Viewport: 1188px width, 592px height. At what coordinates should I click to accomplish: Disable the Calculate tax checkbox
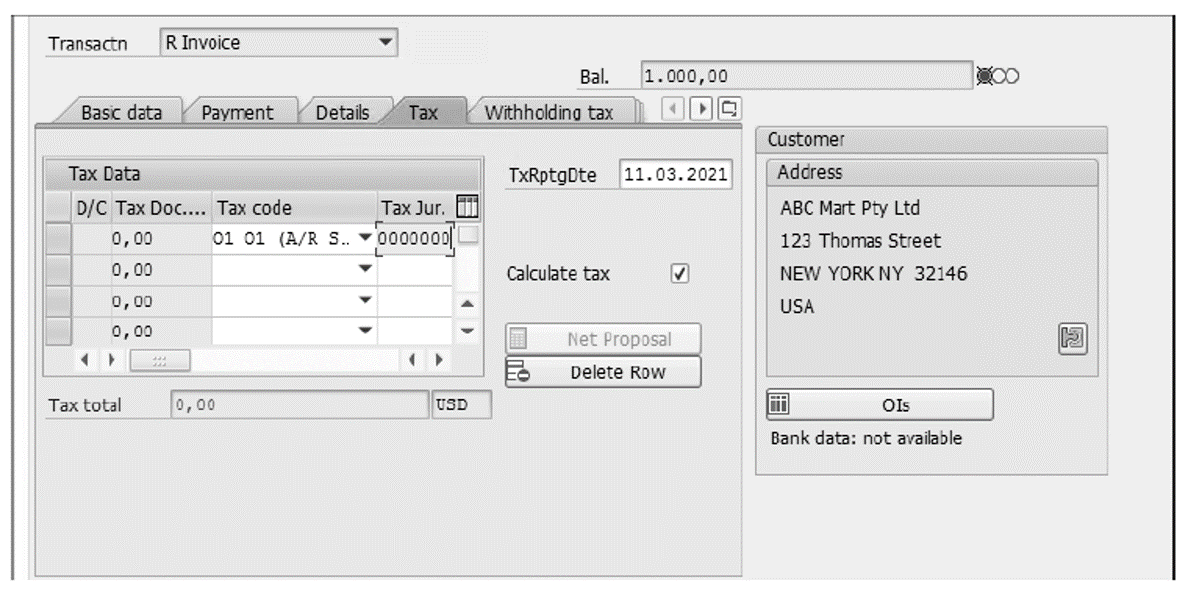pyautogui.click(x=678, y=273)
